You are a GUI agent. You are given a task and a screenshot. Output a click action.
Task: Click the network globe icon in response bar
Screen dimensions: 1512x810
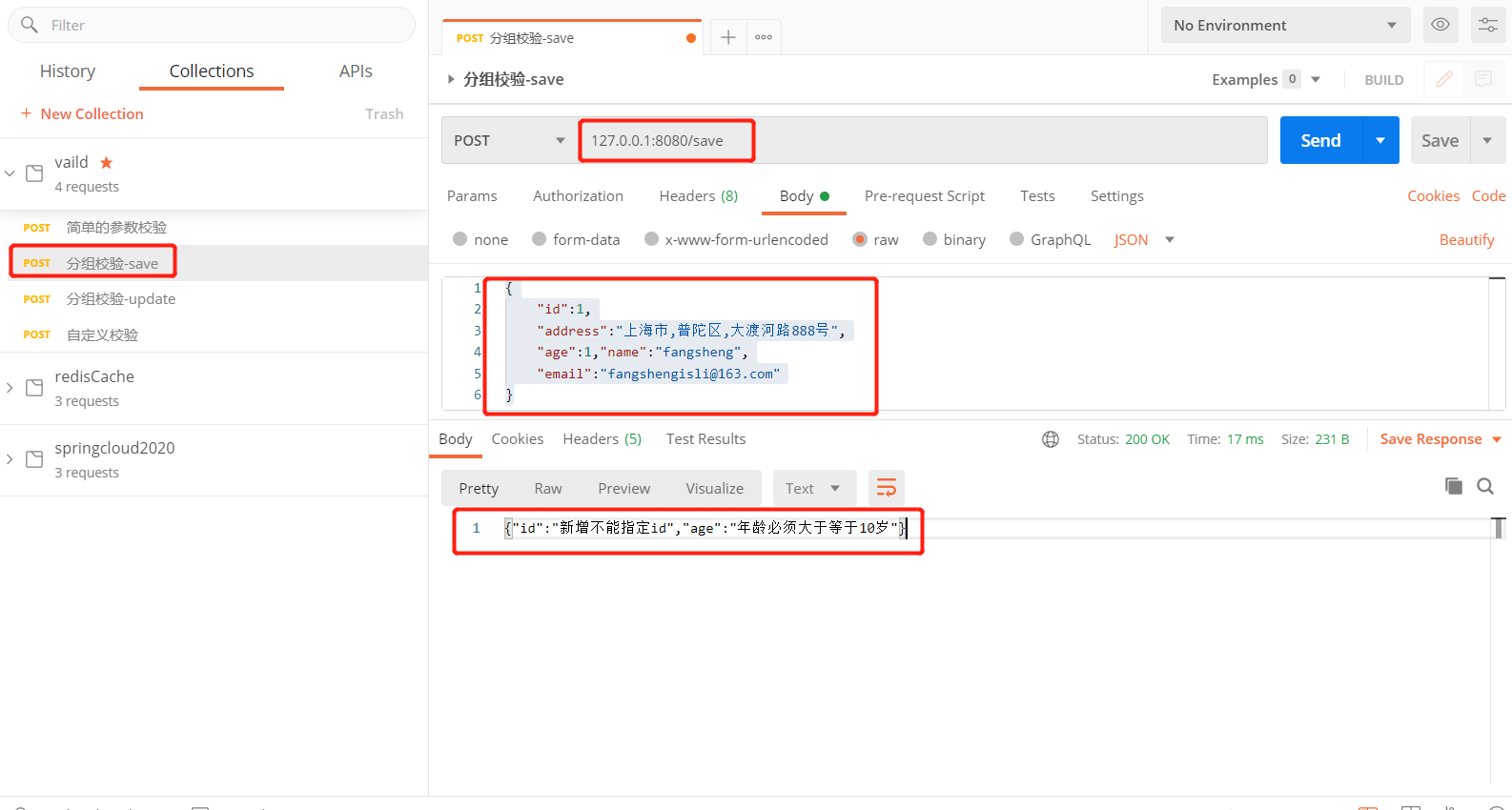pos(1051,439)
